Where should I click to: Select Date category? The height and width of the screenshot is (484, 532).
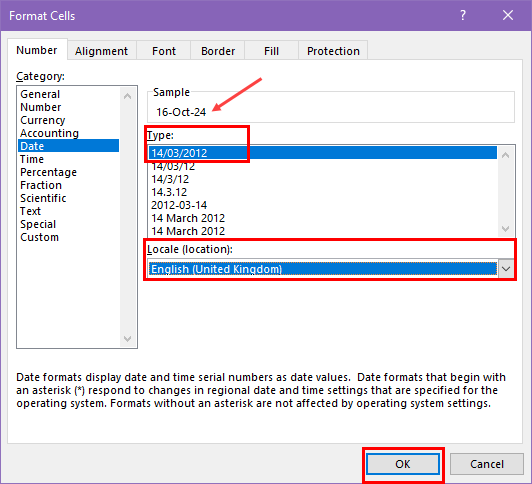(x=69, y=146)
